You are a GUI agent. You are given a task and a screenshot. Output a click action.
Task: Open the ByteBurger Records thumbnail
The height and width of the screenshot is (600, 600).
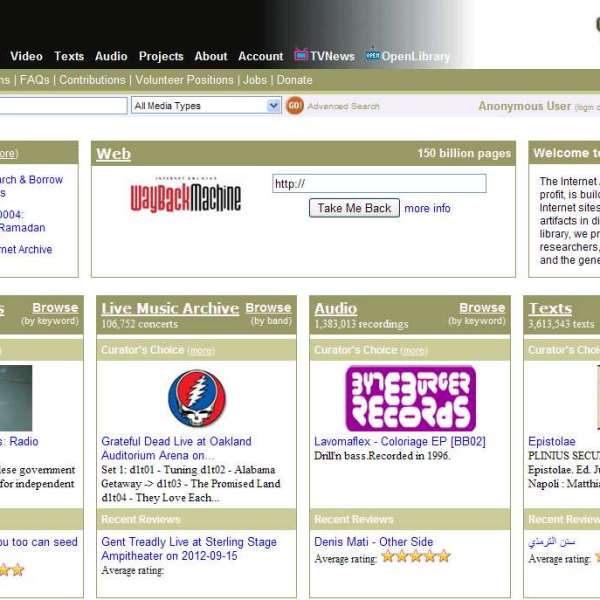411,398
